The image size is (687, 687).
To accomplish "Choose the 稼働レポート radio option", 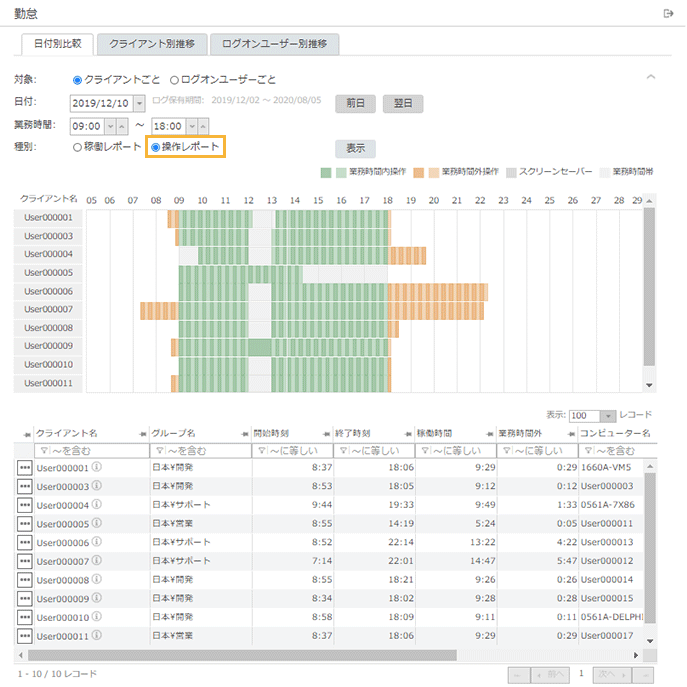I will point(78,147).
